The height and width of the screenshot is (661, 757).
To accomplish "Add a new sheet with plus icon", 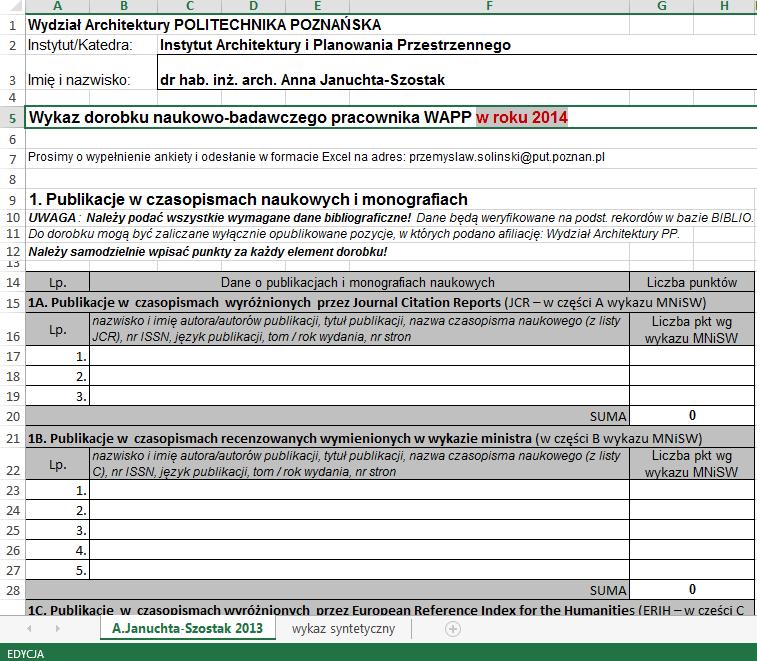I will (453, 629).
